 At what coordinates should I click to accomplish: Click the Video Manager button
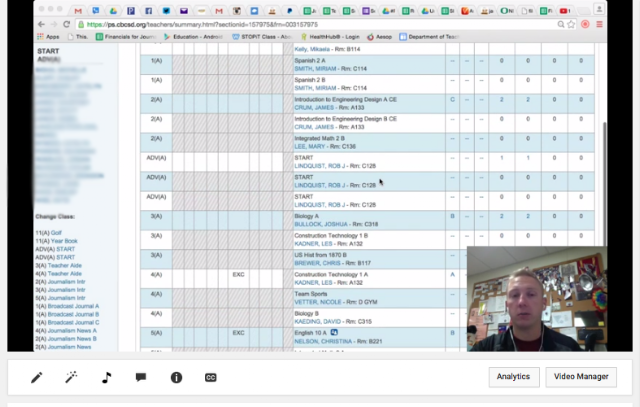(581, 377)
